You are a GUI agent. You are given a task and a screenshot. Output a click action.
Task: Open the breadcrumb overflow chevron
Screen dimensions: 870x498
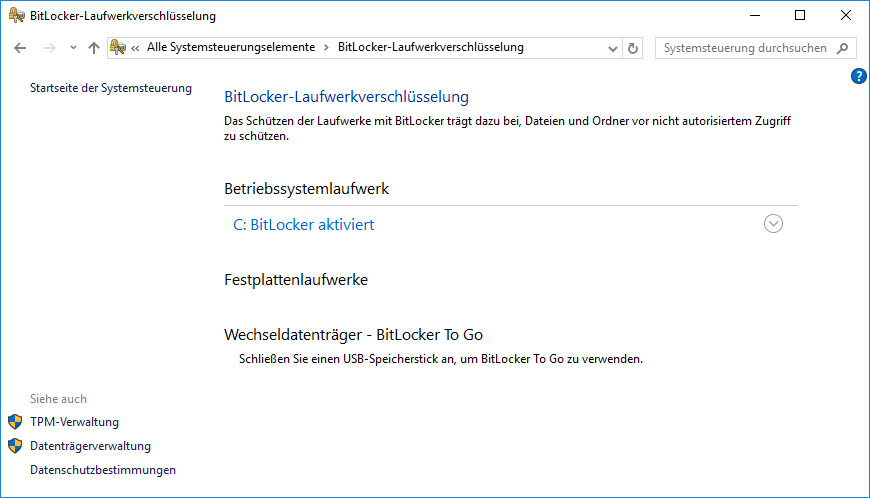coord(135,48)
